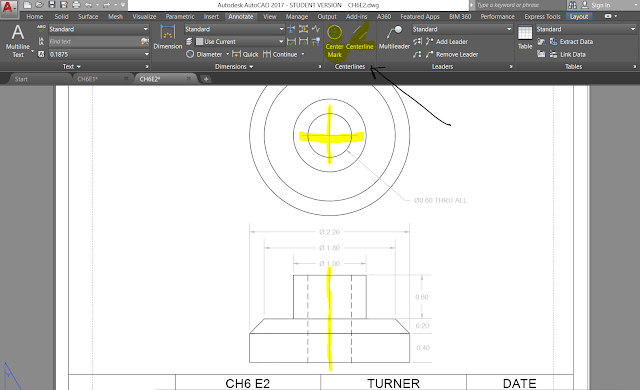
Task: Click the Extract Data tool
Action: 571,42
